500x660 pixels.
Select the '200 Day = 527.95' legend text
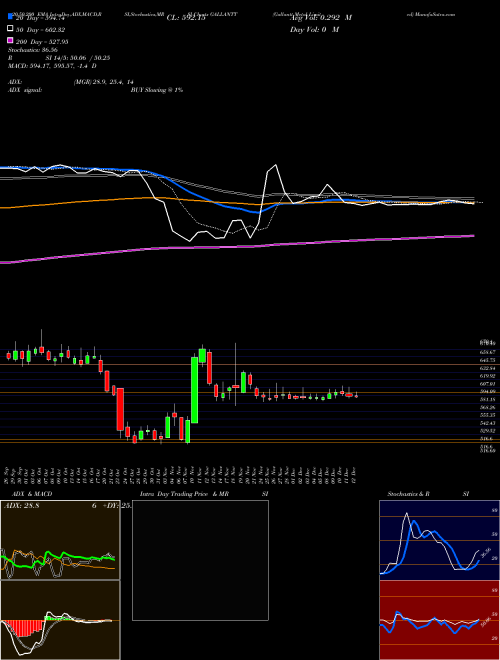(42, 42)
